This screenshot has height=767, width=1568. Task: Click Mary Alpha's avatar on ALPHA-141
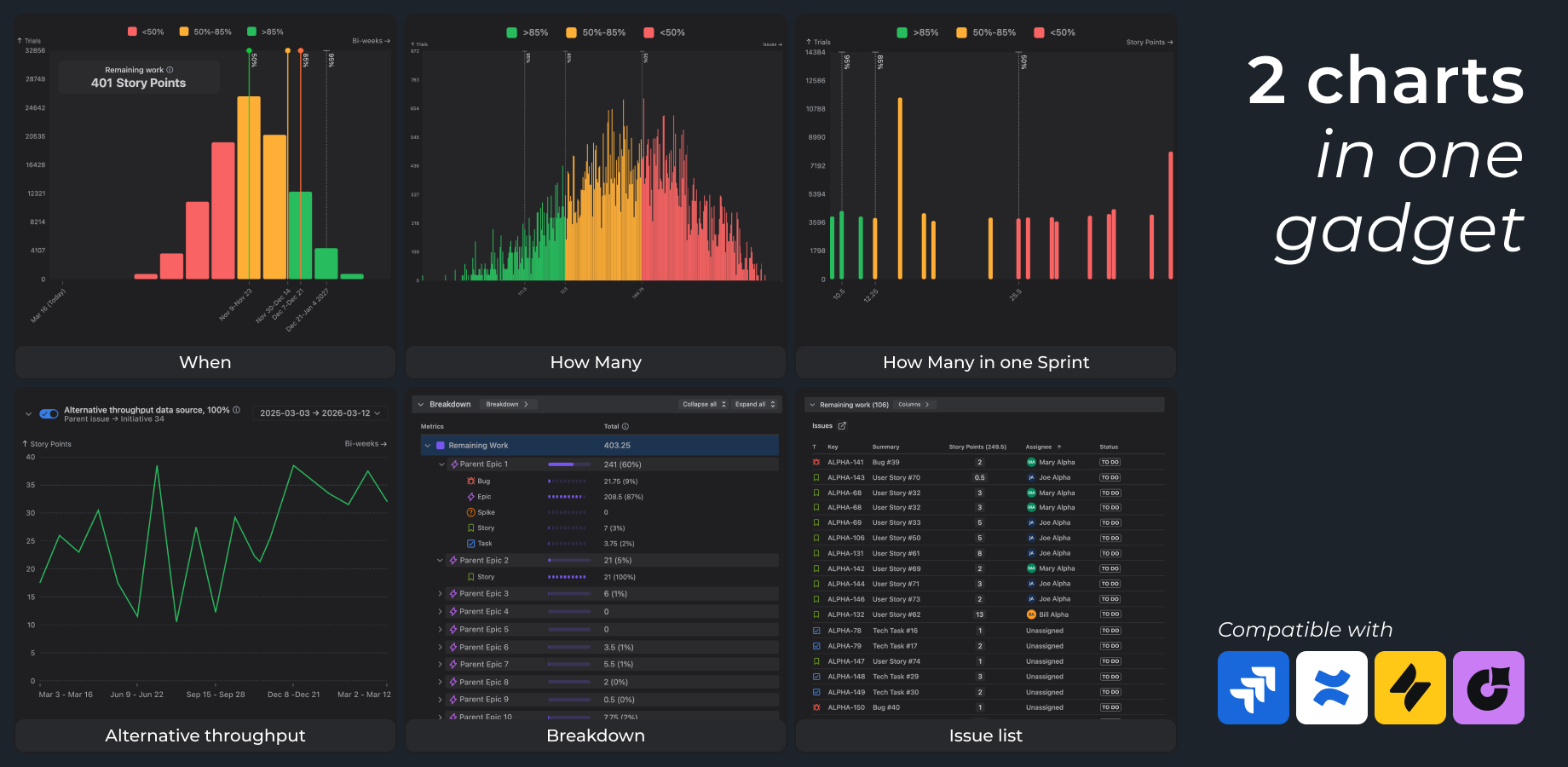coord(1031,462)
